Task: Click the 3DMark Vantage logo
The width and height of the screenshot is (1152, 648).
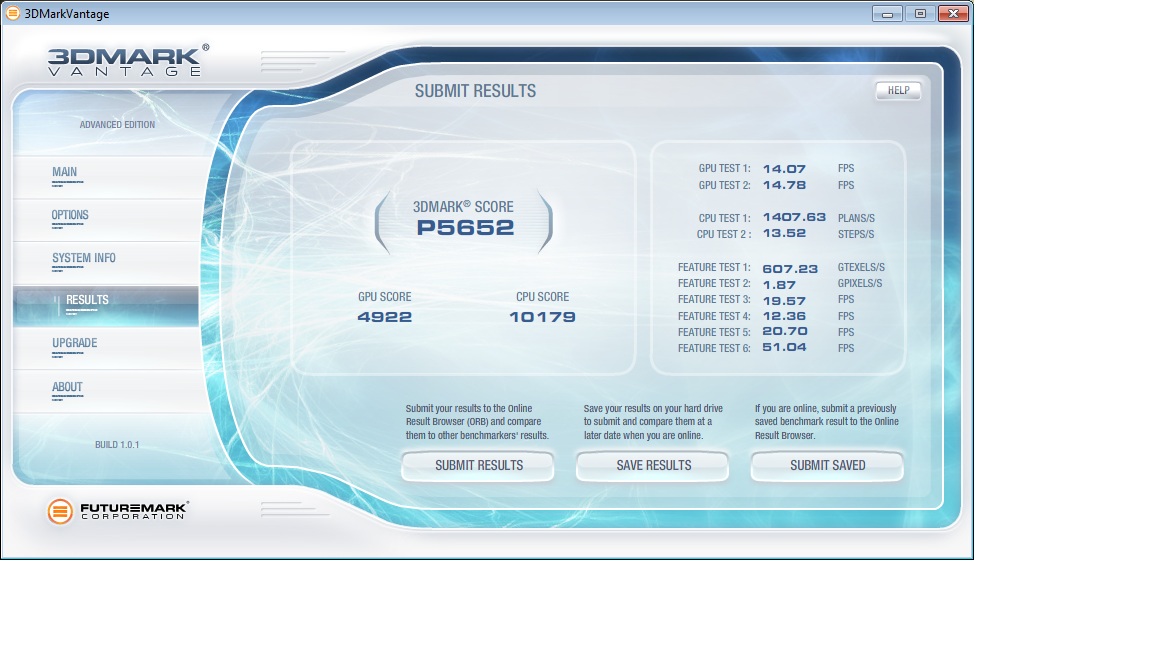Action: [x=128, y=60]
